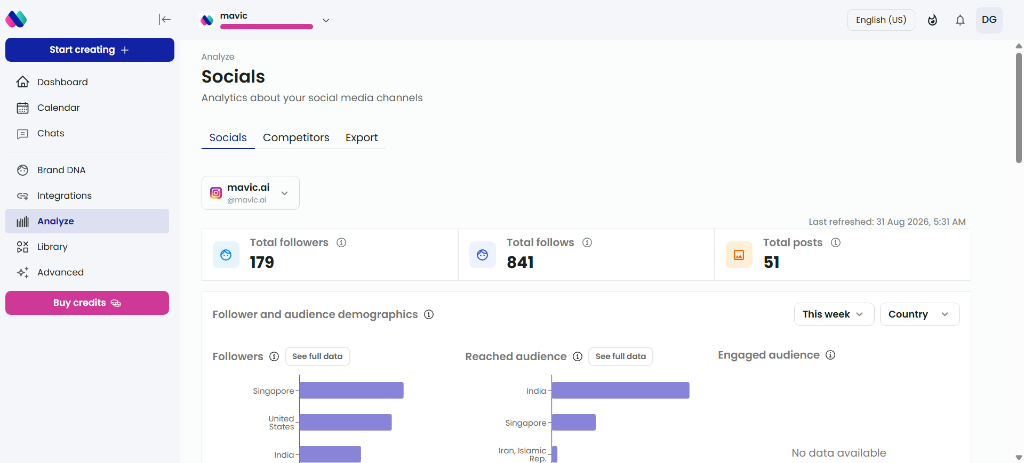This screenshot has height=463, width=1024.
Task: Click the Total posts image icon
Action: (x=739, y=255)
